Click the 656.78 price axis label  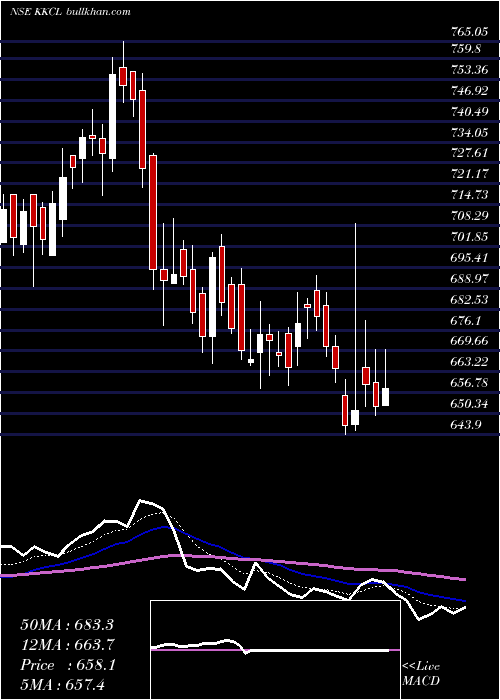click(x=469, y=383)
